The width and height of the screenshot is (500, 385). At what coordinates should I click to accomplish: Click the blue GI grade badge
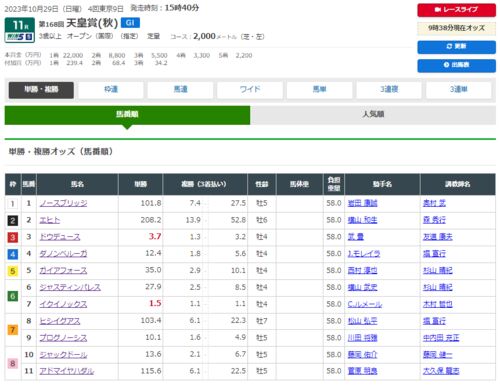[130, 23]
